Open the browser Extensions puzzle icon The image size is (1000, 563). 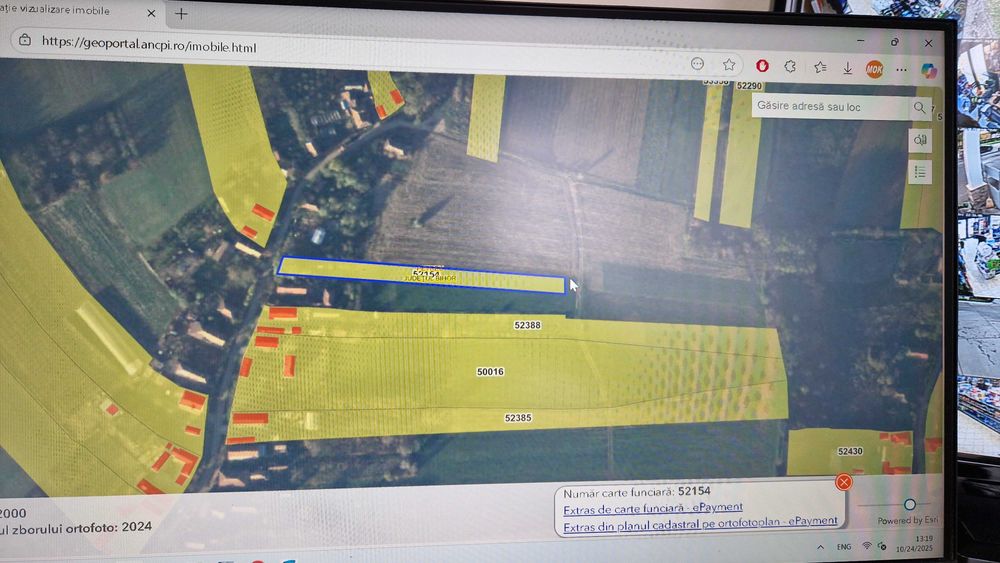pyautogui.click(x=790, y=66)
